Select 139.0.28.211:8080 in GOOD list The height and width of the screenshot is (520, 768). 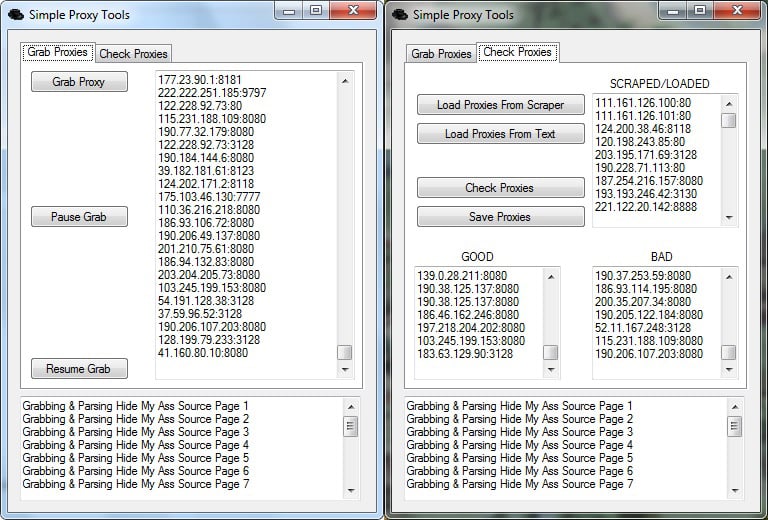point(462,276)
